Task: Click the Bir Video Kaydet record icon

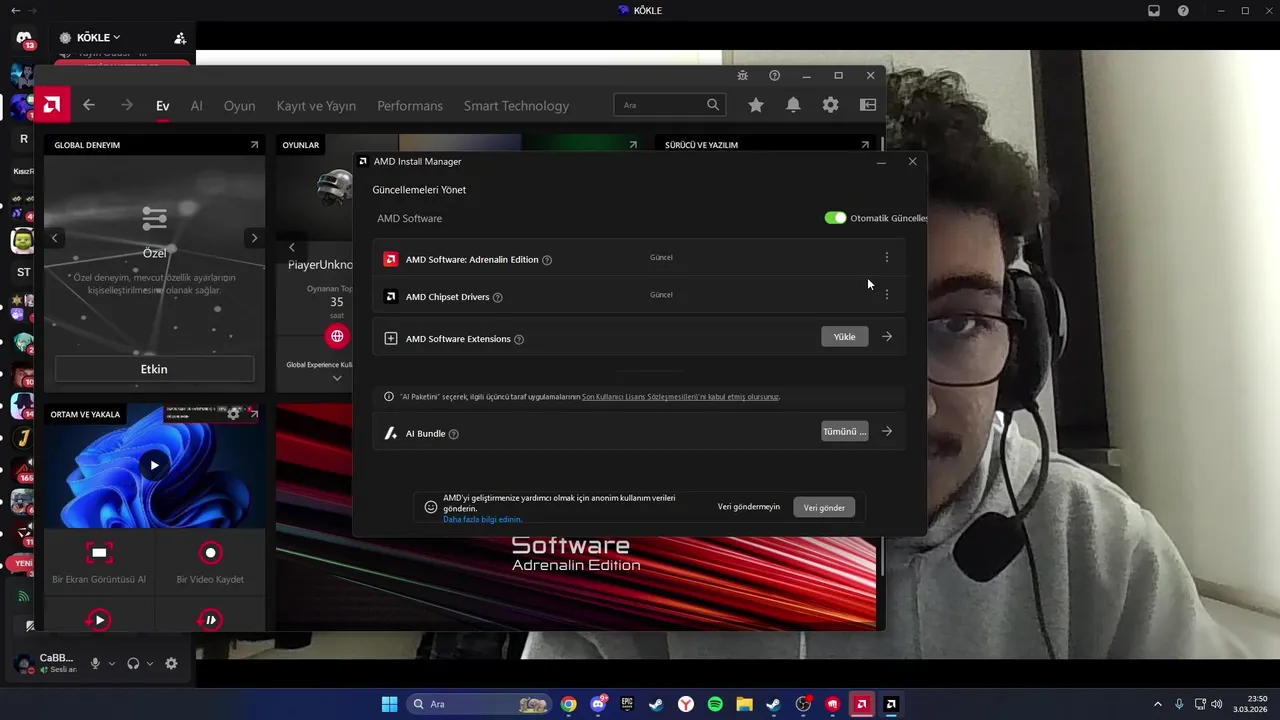Action: 210,552
